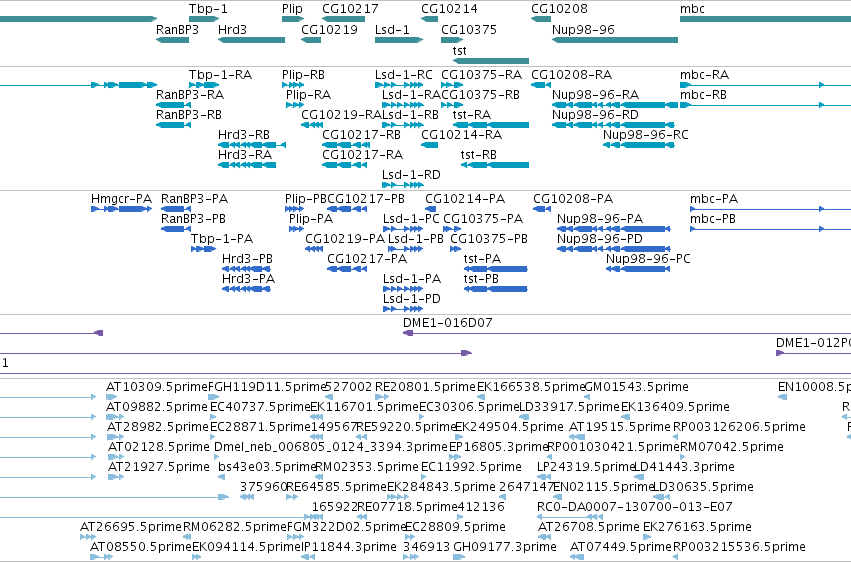Click EST label EK136409.5prime
851x562 pixels.
(675, 407)
